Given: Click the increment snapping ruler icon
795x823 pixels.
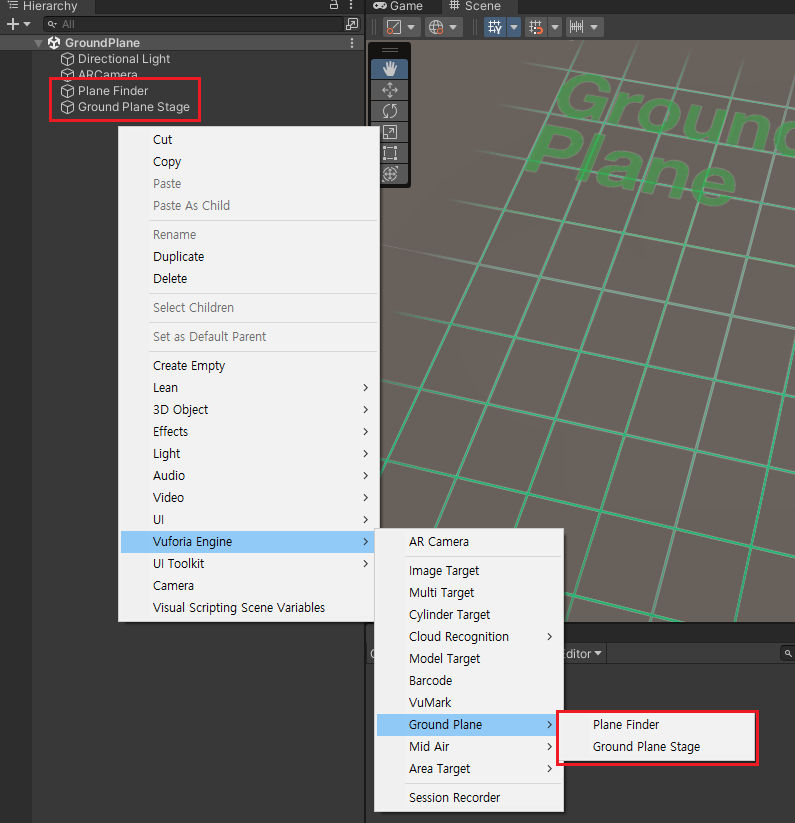Looking at the screenshot, I should pyautogui.click(x=576, y=27).
